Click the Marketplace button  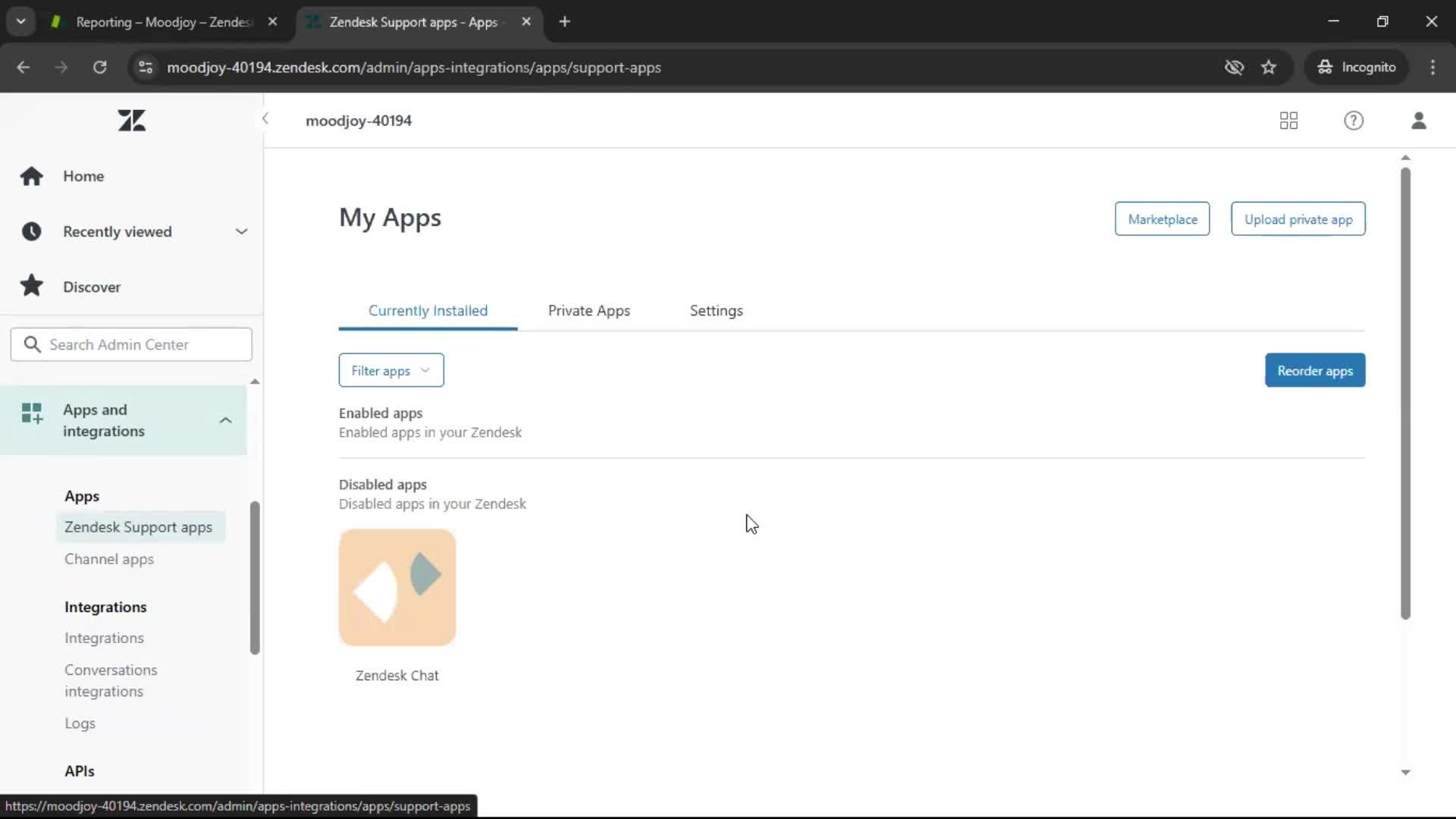[x=1163, y=219]
